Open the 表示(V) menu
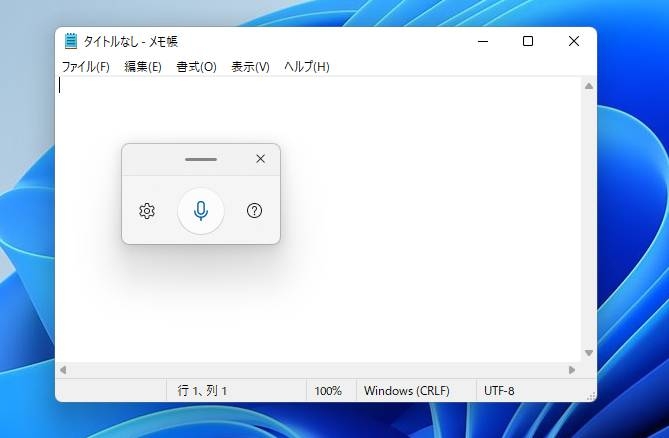The height and width of the screenshot is (438, 669). point(250,67)
